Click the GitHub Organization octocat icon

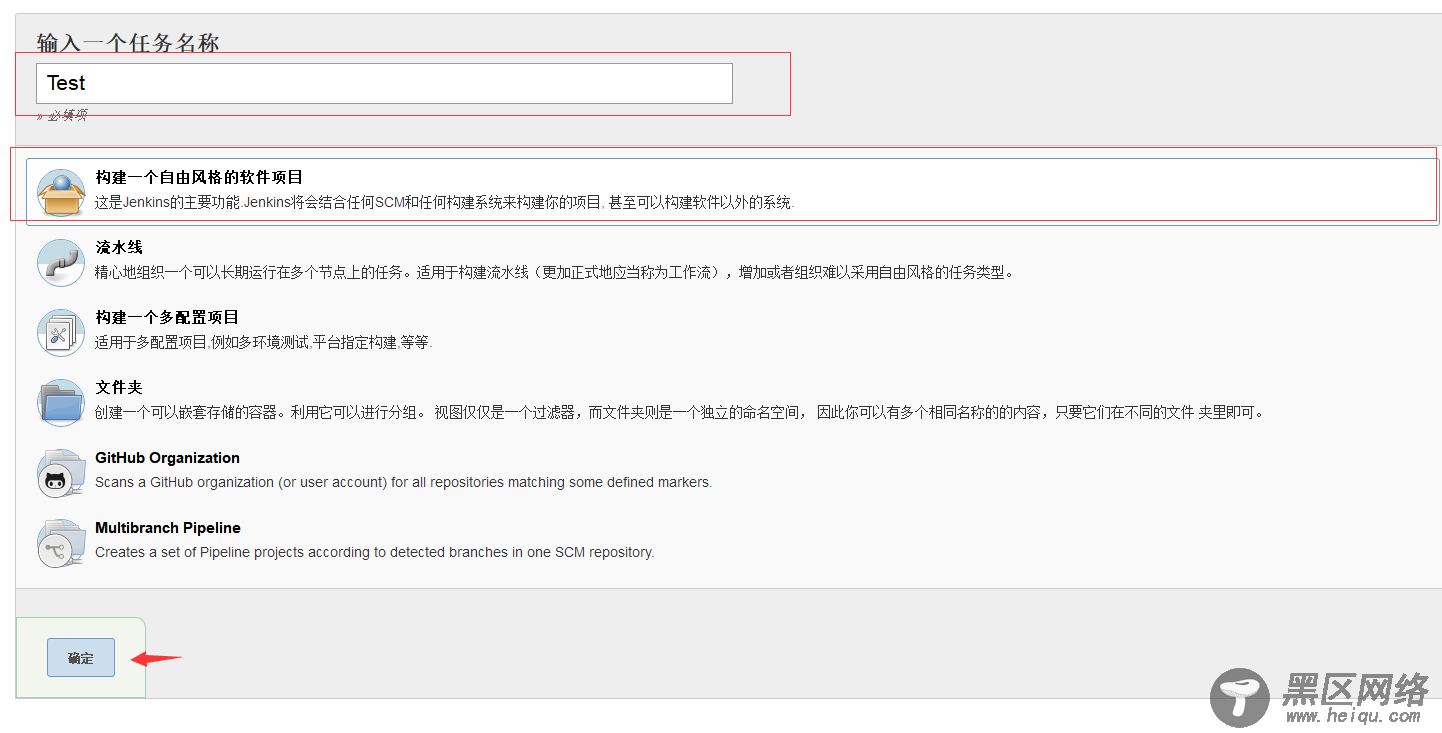61,473
